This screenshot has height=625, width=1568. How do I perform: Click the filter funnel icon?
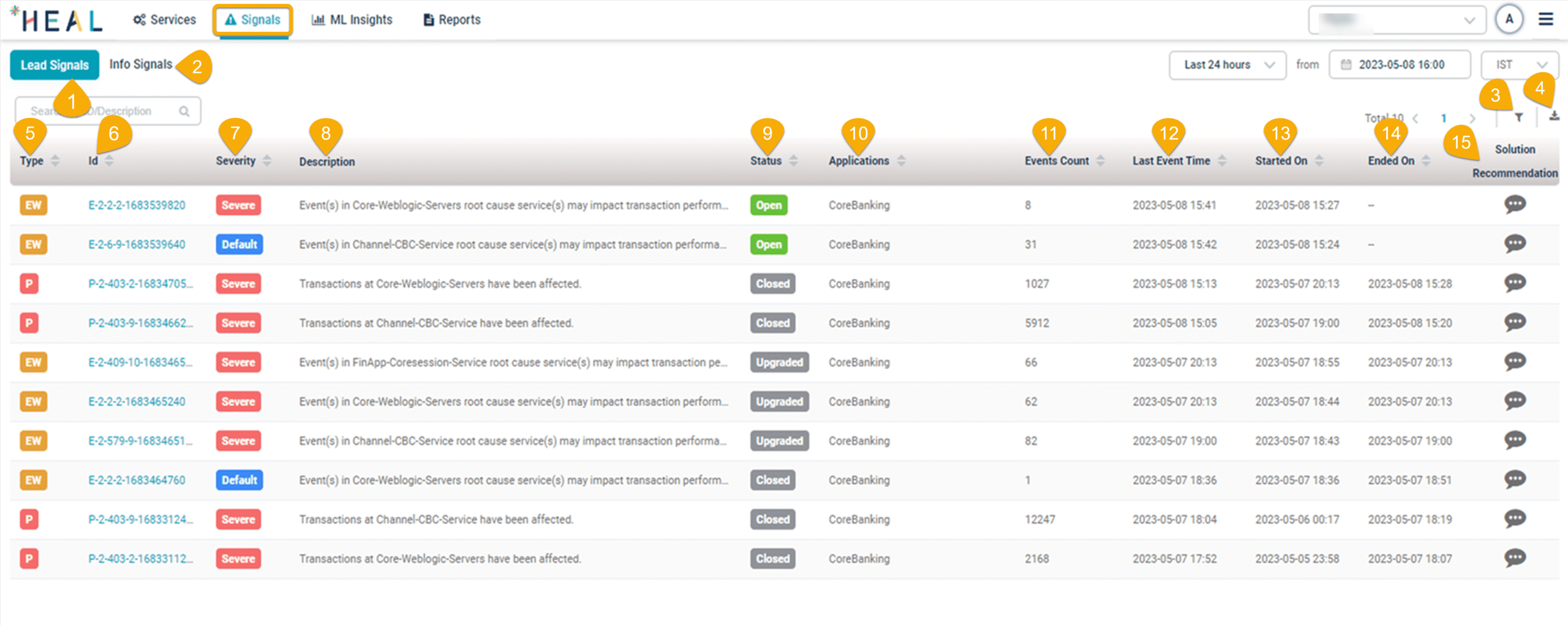point(1518,118)
